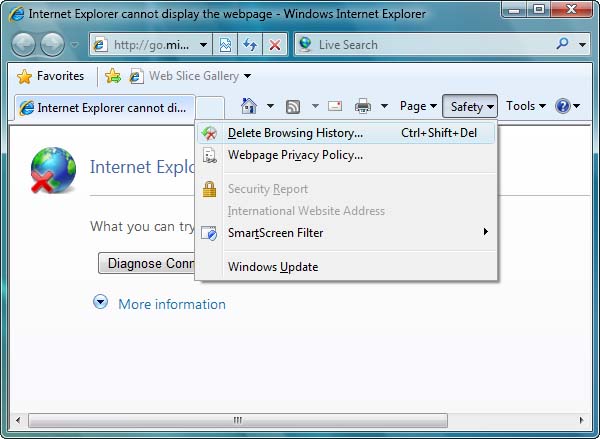Click the IE logo in title bar
This screenshot has width=600, height=439.
pyautogui.click(x=16, y=14)
